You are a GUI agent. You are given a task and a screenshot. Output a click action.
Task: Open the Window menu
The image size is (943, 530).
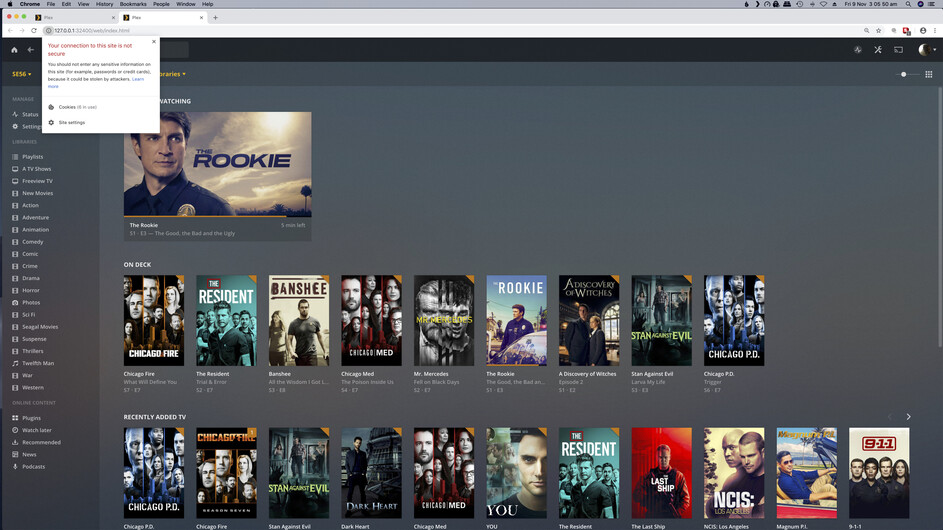click(x=186, y=4)
